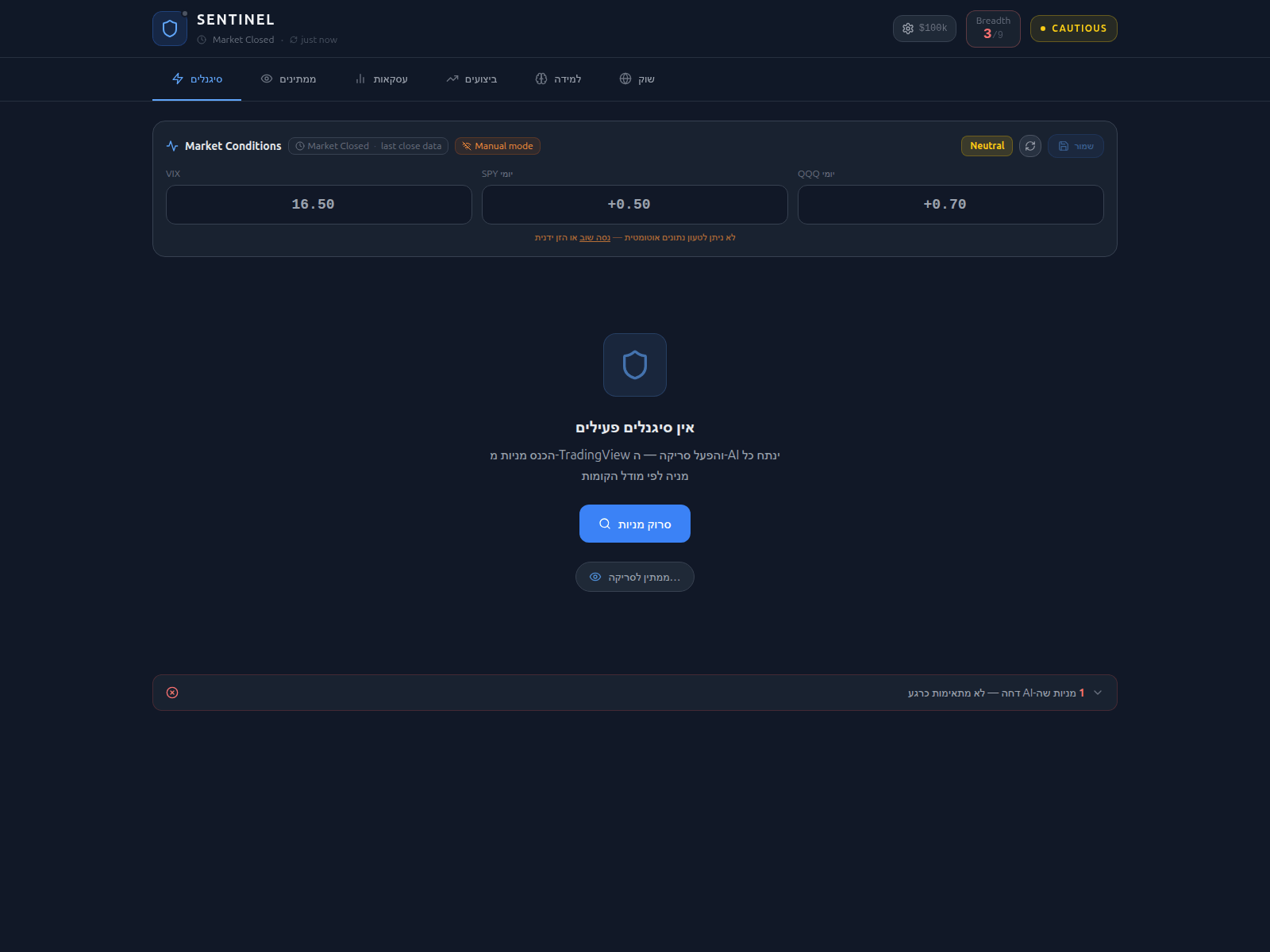The height and width of the screenshot is (952, 1270).
Task: Expand the AI-rejected stocks chevron
Action: point(1098,693)
